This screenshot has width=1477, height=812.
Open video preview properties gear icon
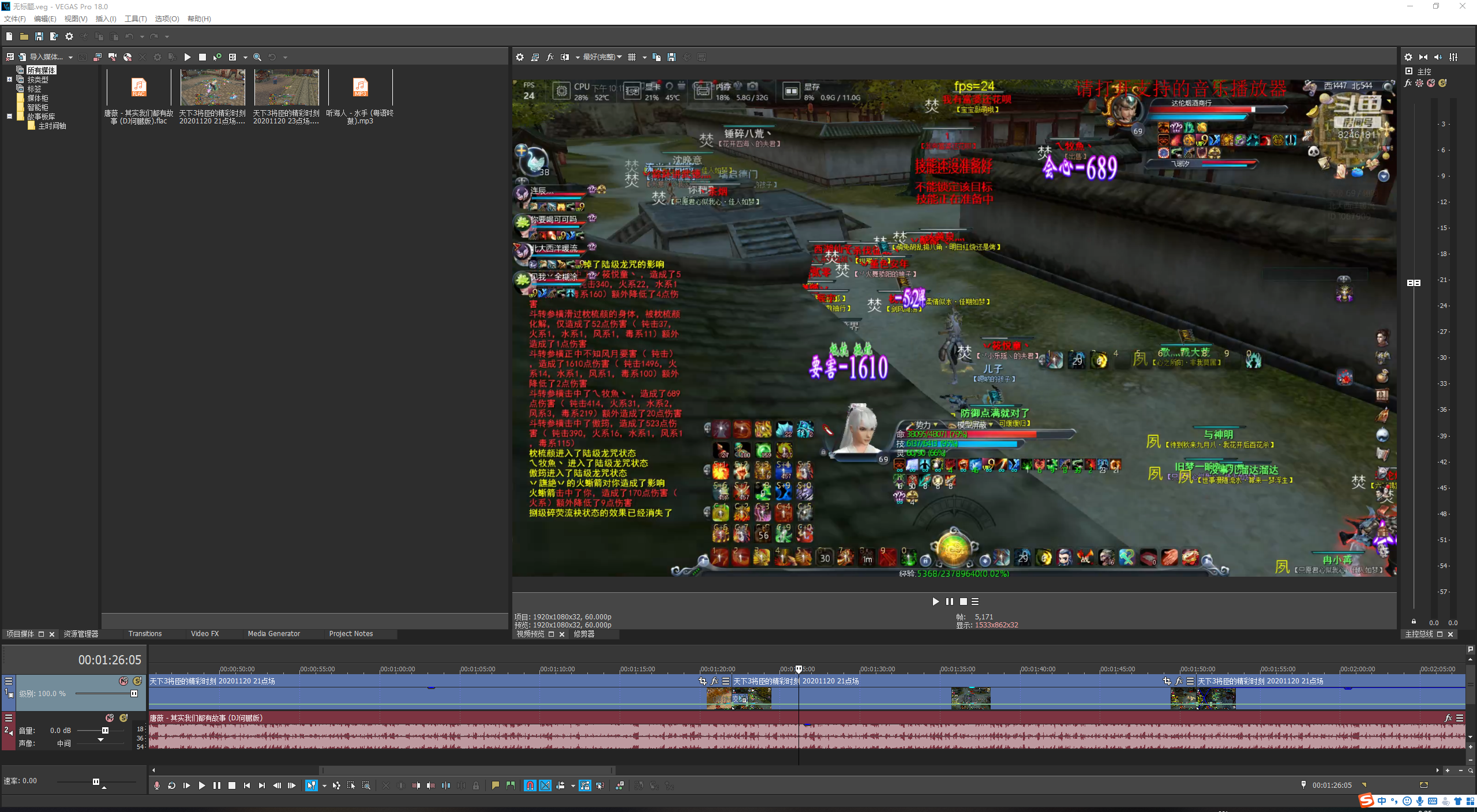pos(520,57)
